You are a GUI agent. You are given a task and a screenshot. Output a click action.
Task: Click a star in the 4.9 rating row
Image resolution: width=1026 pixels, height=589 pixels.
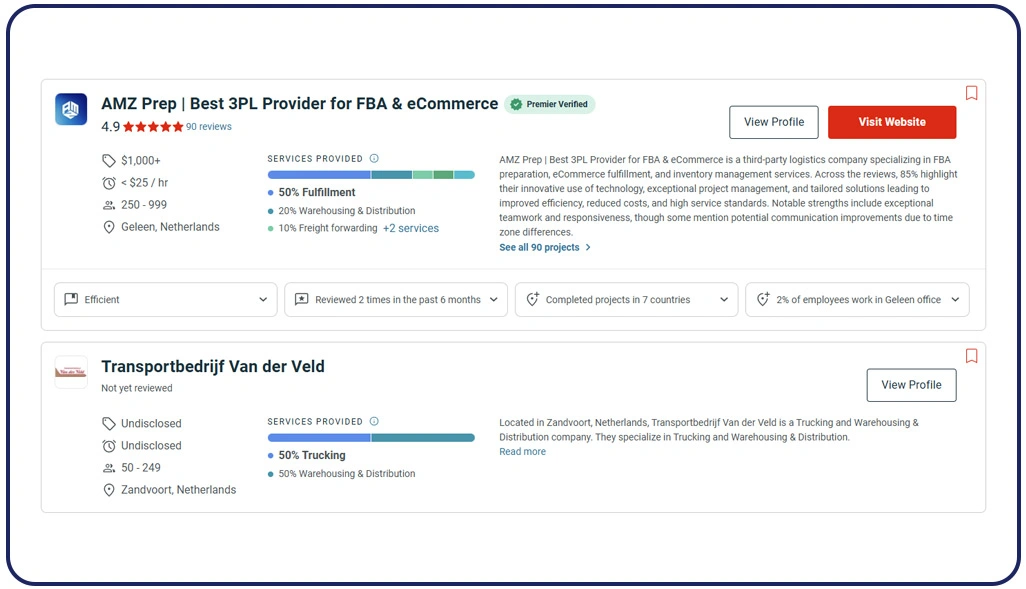[x=150, y=127]
